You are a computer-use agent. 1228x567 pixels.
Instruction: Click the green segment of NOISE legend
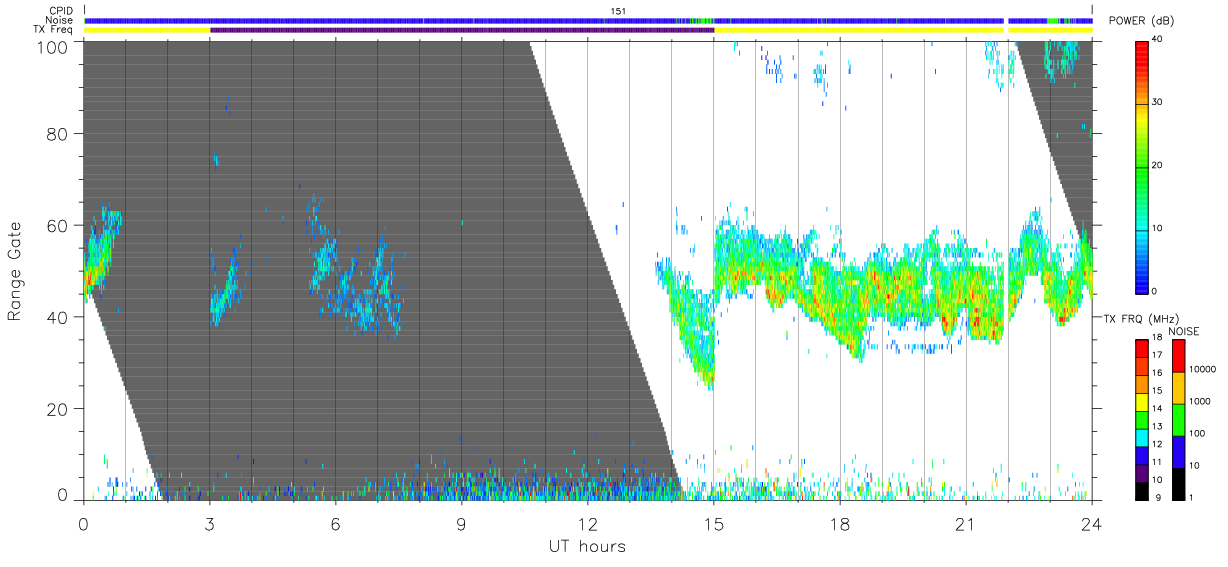tap(1177, 420)
